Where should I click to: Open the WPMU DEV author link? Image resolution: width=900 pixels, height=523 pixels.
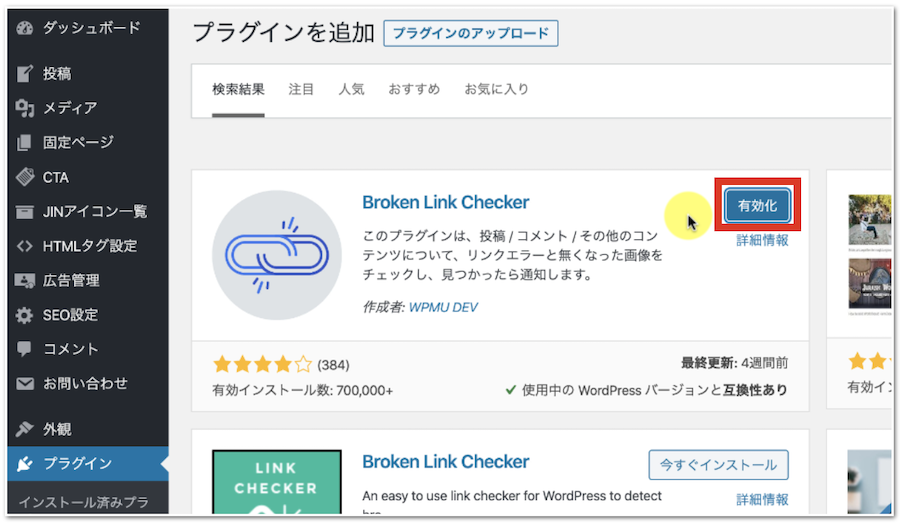[443, 307]
